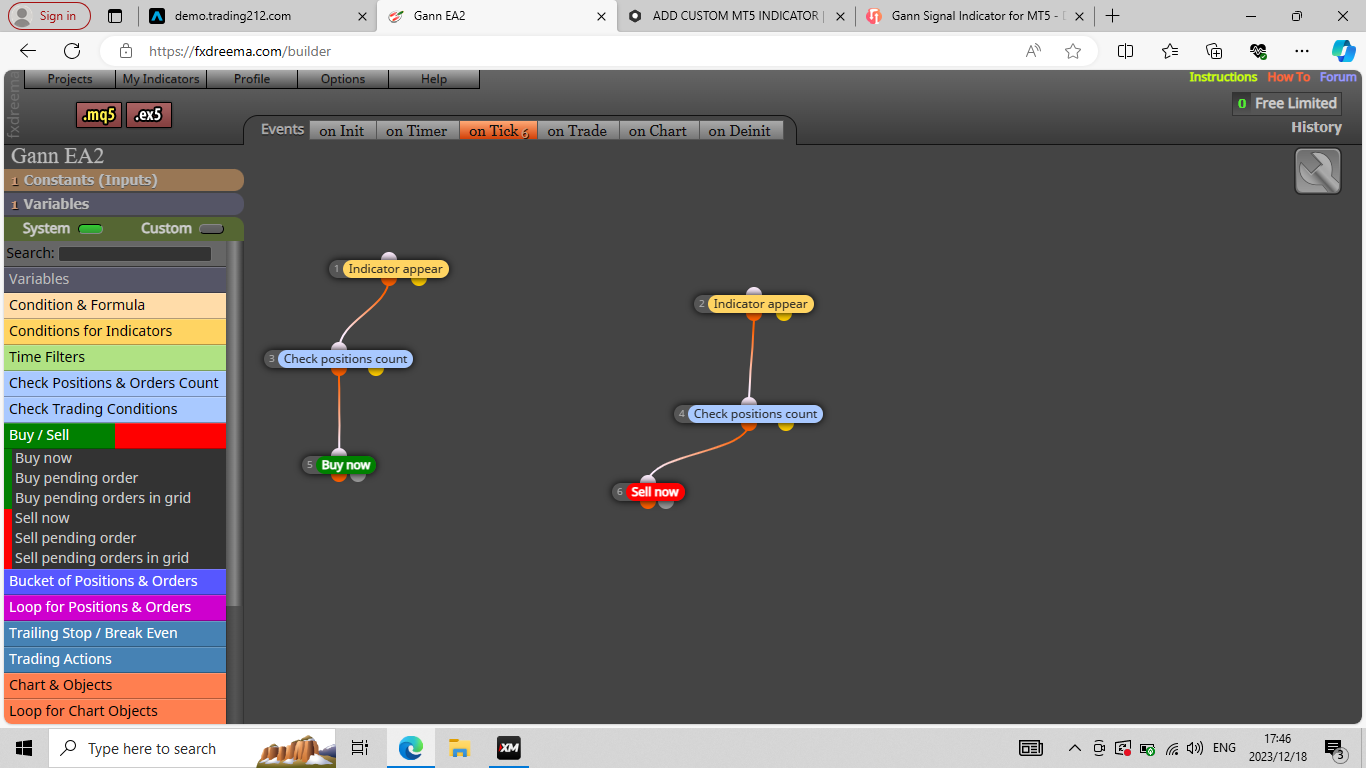Open the Windows Start menu
1366x768 pixels.
[x=24, y=748]
